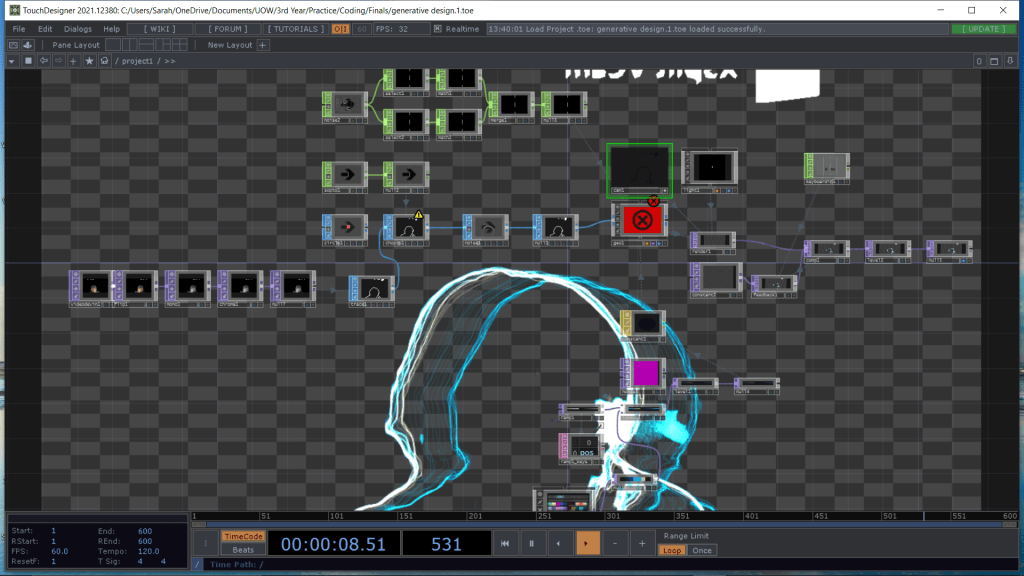Go back with the left arrow icon
This screenshot has height=576, width=1024.
click(x=42, y=61)
